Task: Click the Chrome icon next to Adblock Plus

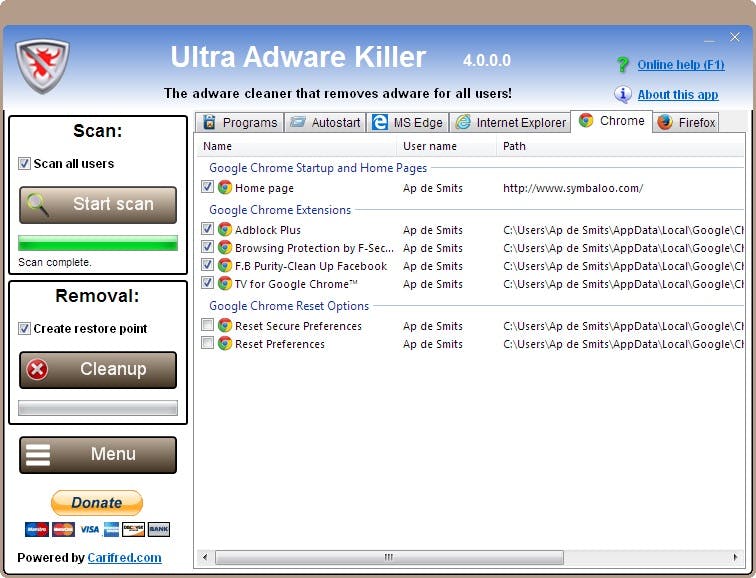Action: (225, 229)
